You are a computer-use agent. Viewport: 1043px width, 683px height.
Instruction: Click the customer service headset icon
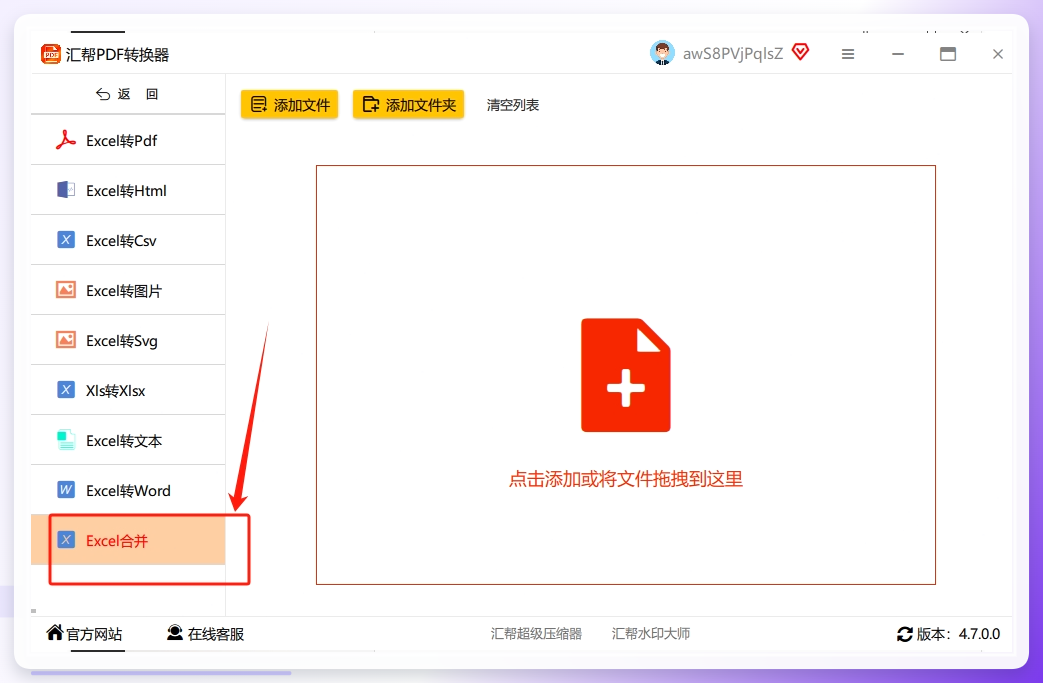pyautogui.click(x=175, y=632)
